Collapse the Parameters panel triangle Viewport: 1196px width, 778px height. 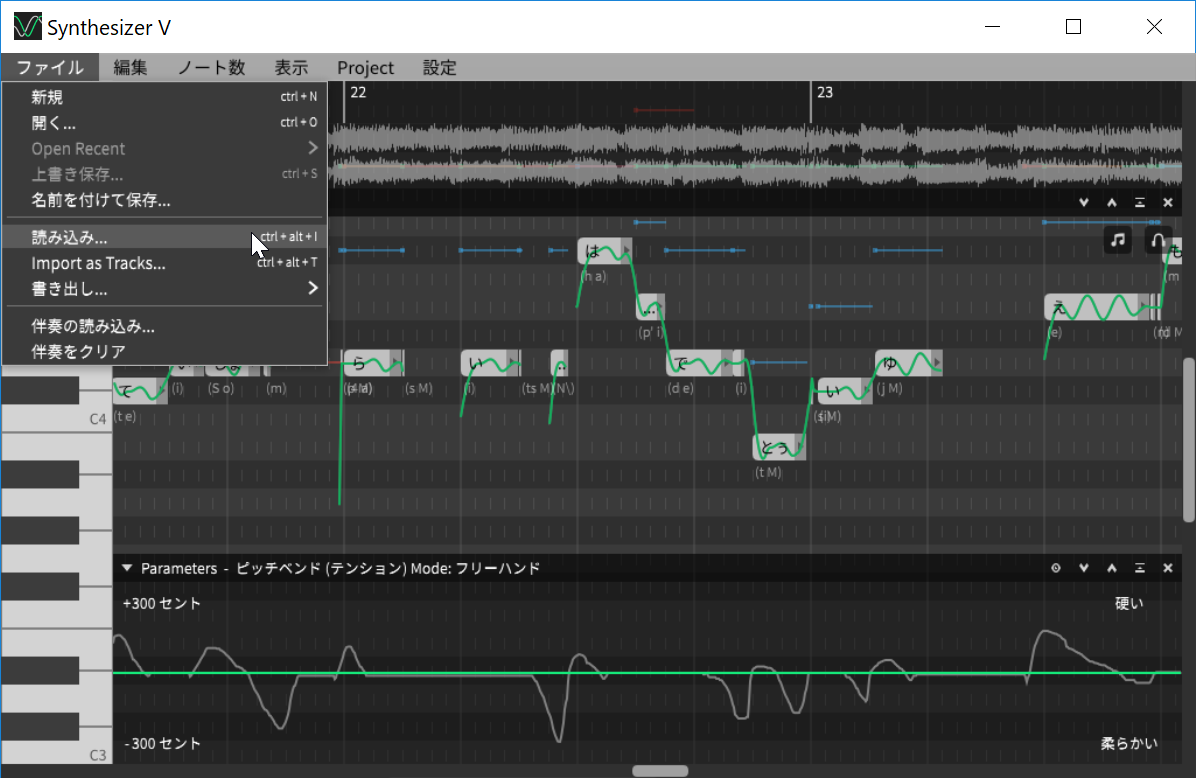tap(127, 568)
